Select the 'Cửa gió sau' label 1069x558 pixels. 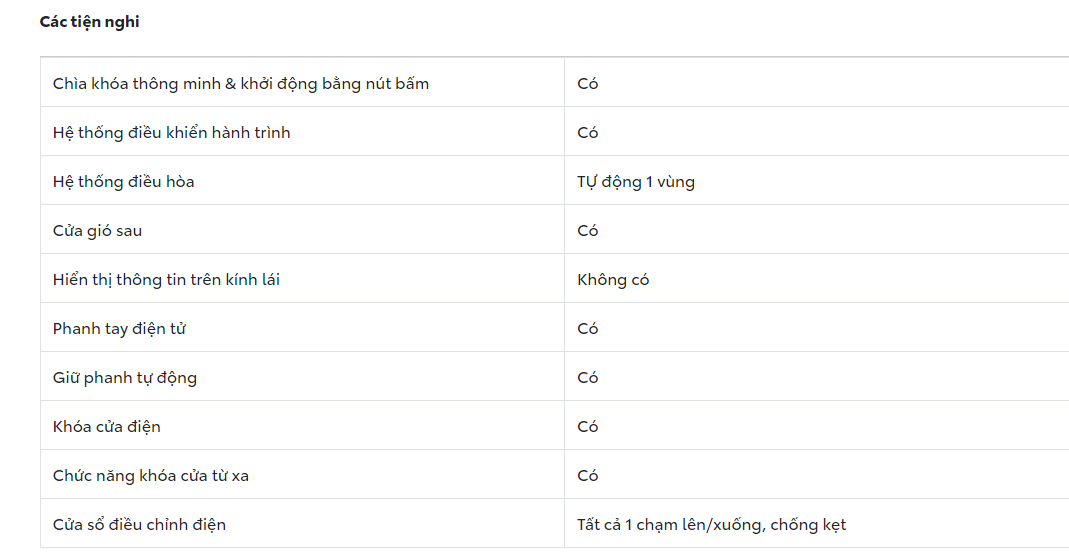tap(98, 231)
